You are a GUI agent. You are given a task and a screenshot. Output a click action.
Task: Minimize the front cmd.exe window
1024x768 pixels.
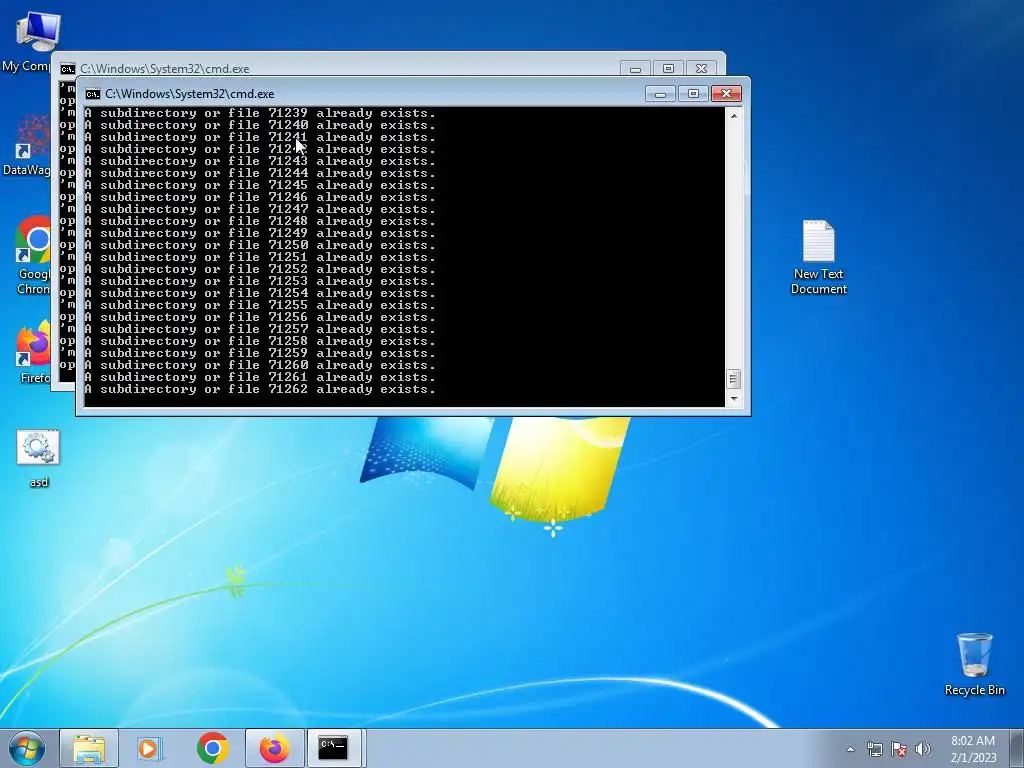(x=660, y=94)
